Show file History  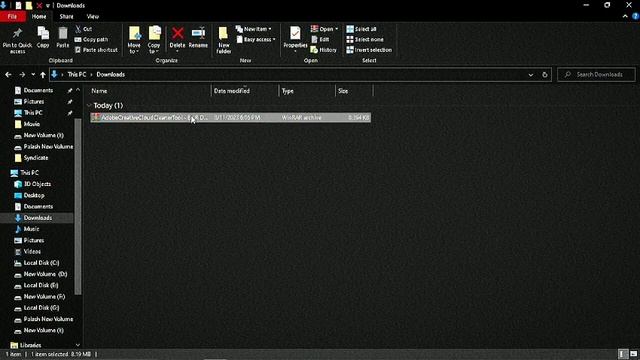point(324,50)
